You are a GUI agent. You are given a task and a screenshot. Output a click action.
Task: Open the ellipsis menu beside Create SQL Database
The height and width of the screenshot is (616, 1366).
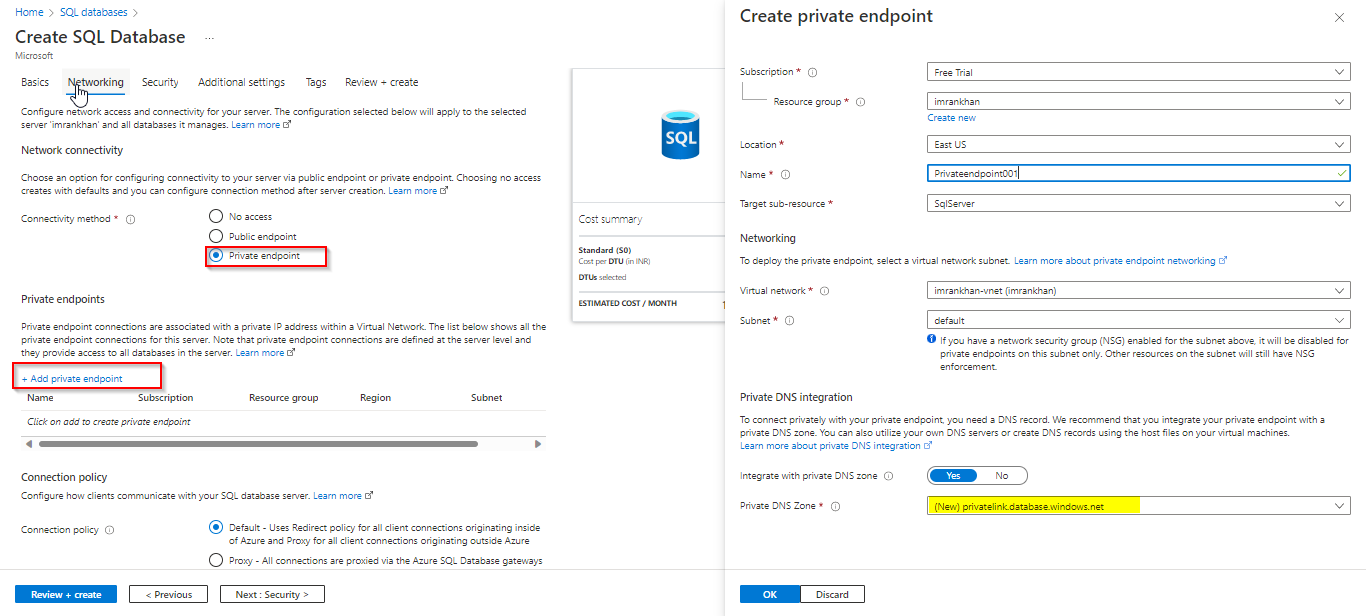(x=209, y=37)
